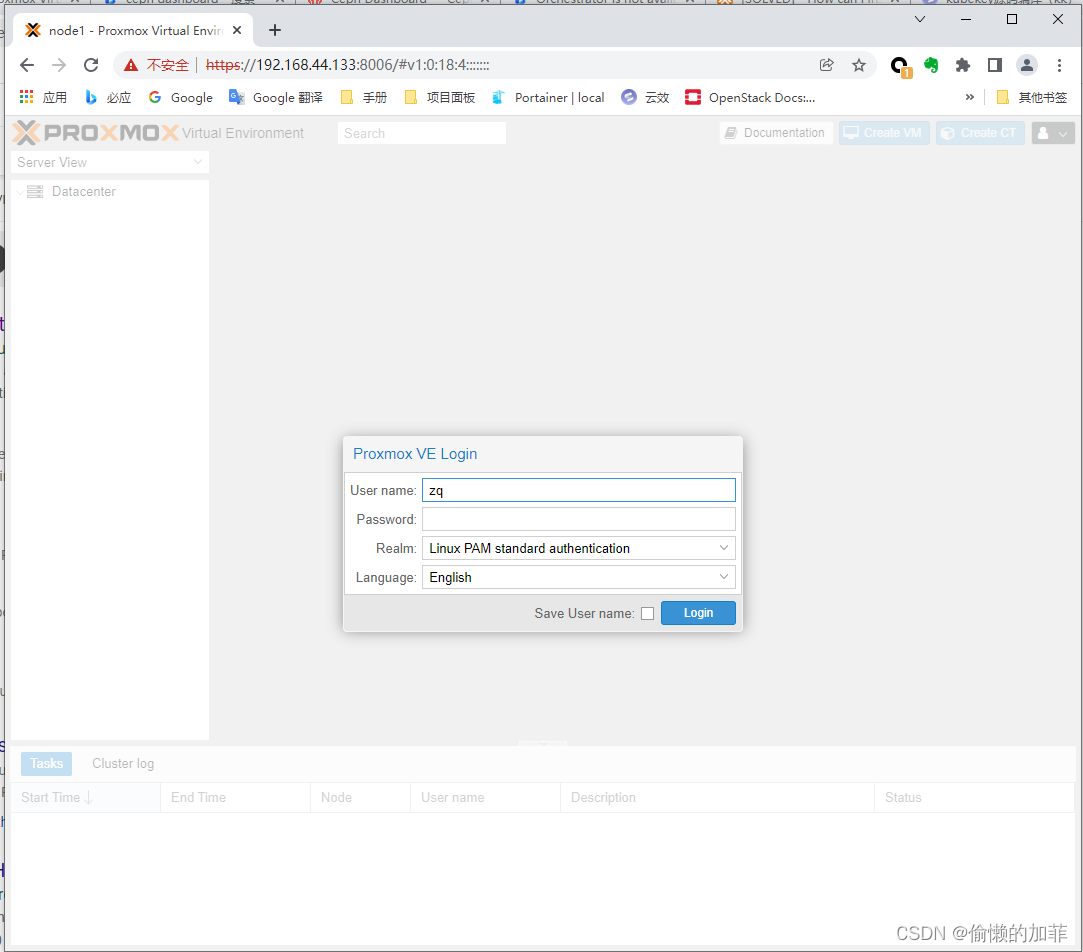Toggle the browser side panel icon

coord(995,65)
